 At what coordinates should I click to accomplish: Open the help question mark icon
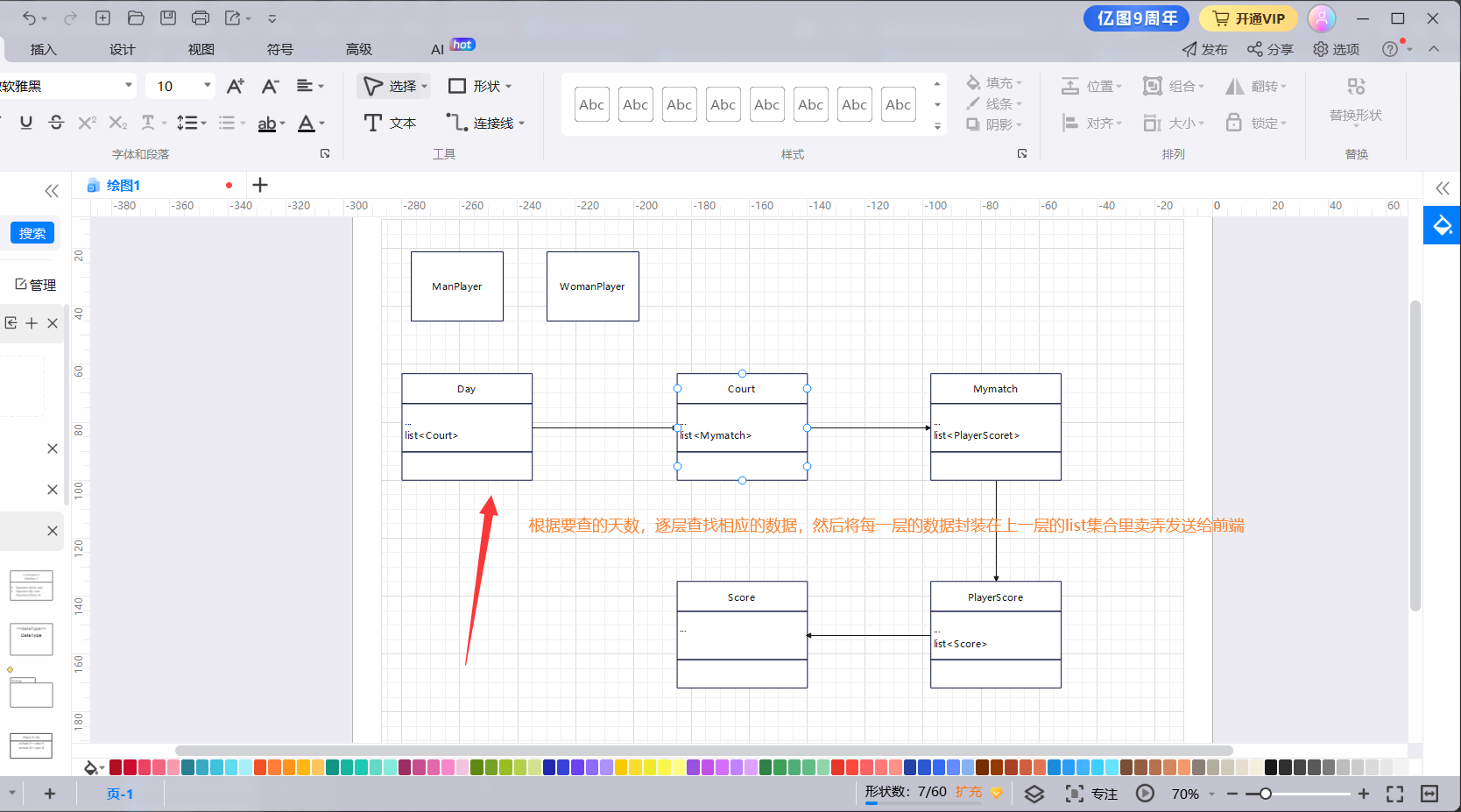(x=1390, y=49)
